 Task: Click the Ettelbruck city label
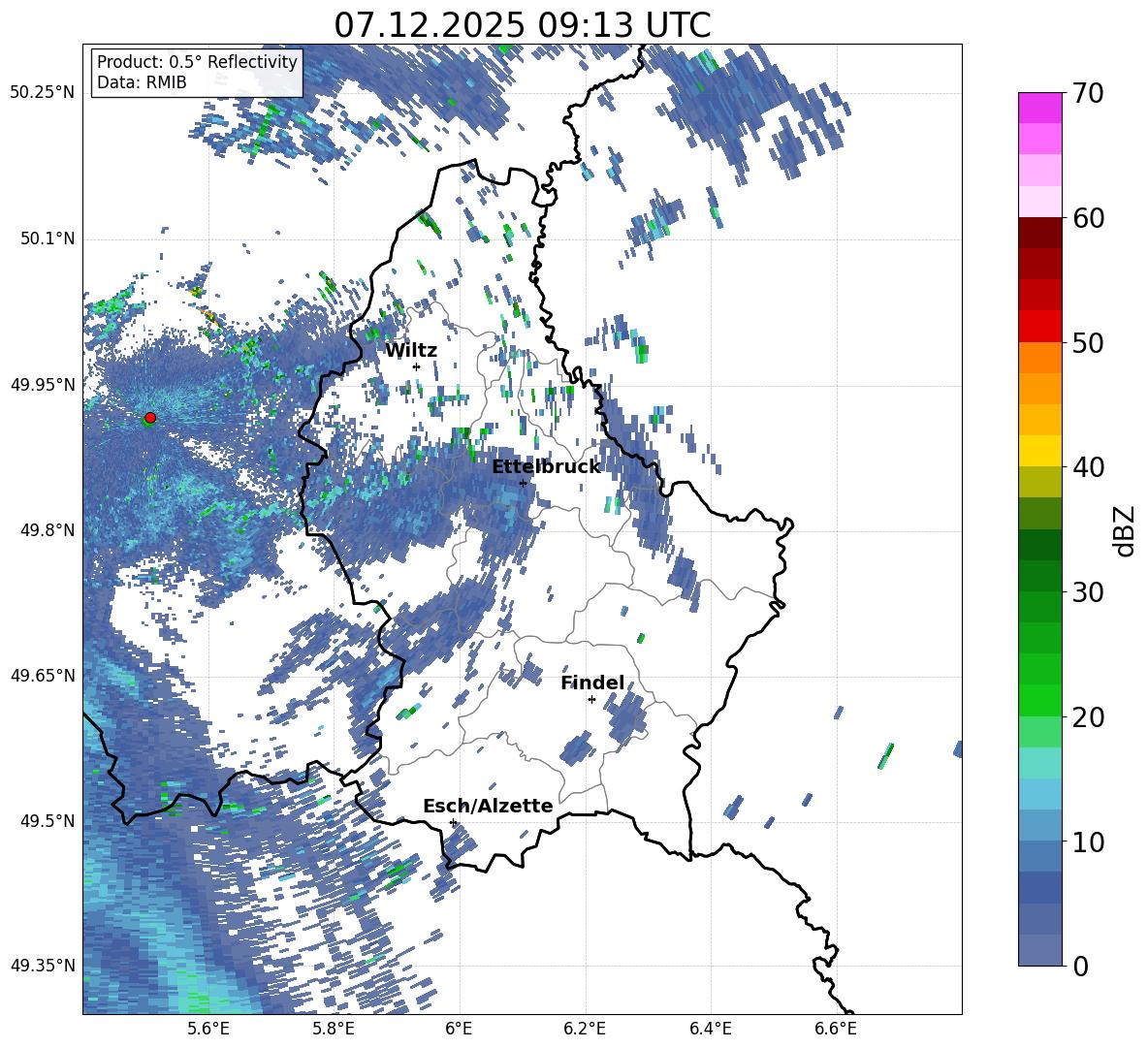tap(546, 467)
